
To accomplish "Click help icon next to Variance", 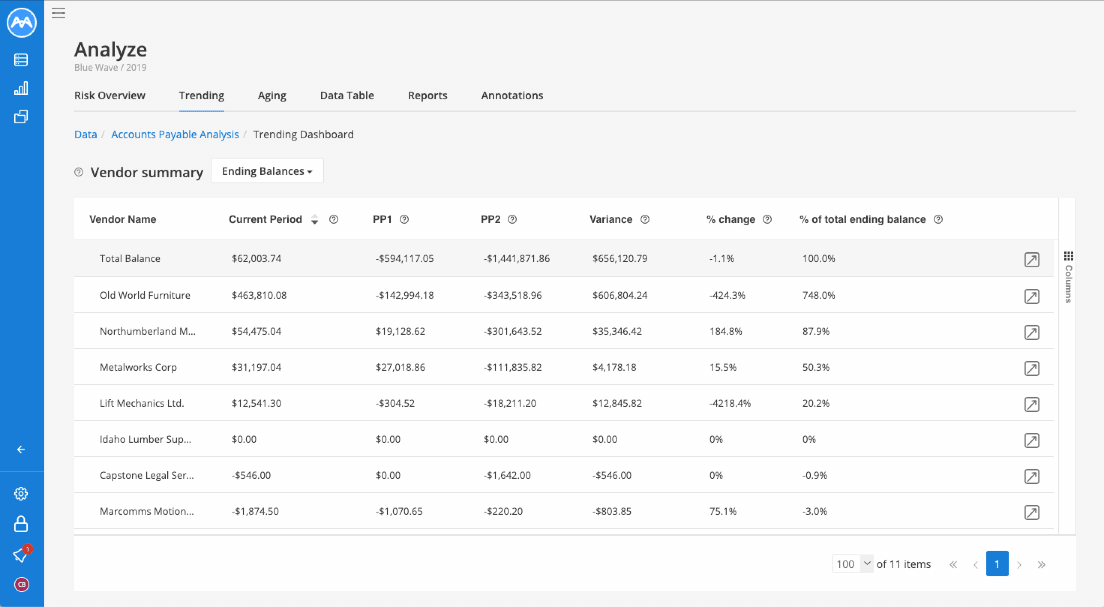I will [645, 220].
